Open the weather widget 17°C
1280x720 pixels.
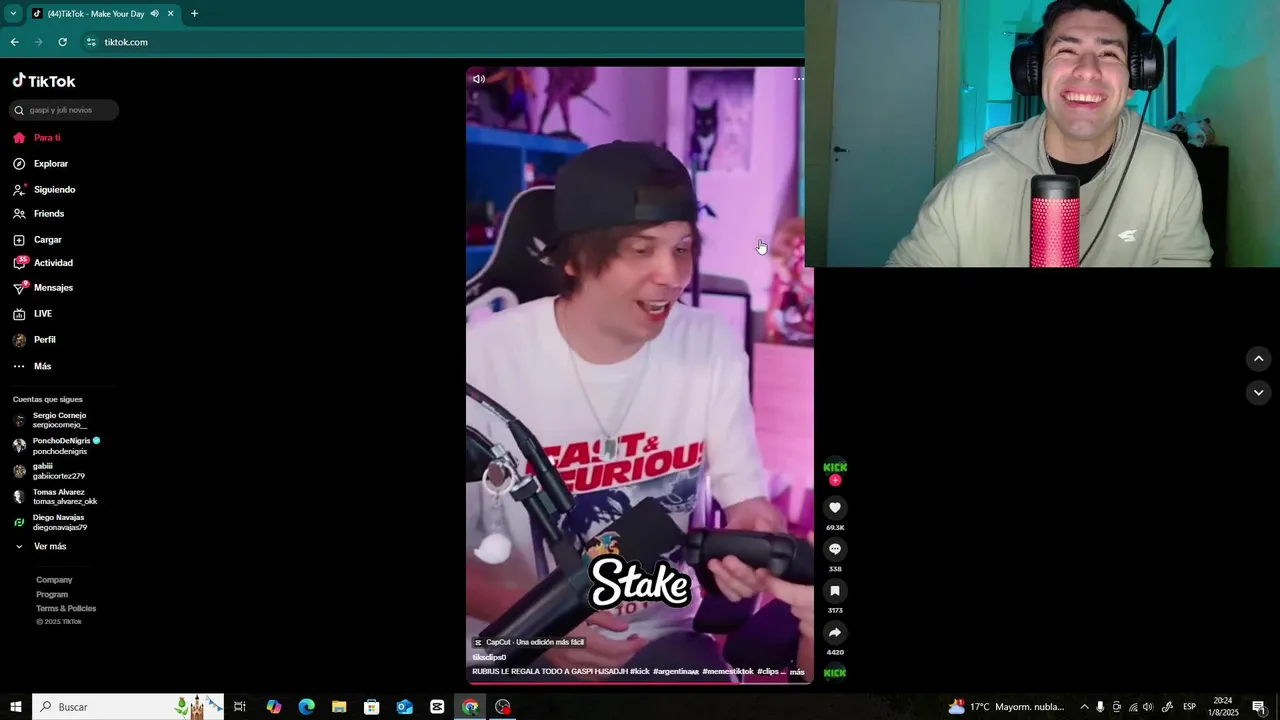click(1006, 707)
